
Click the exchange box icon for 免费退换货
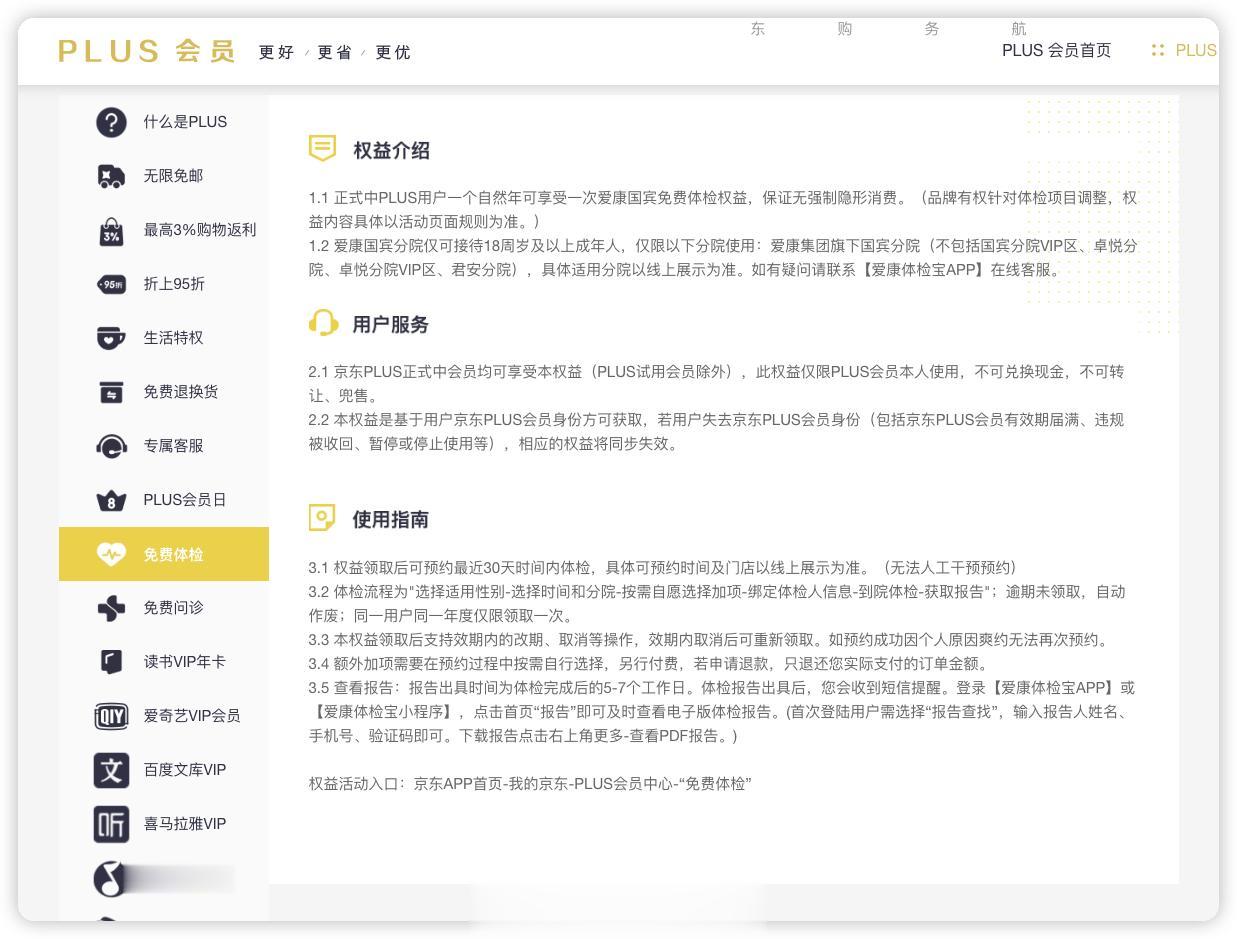coord(111,392)
